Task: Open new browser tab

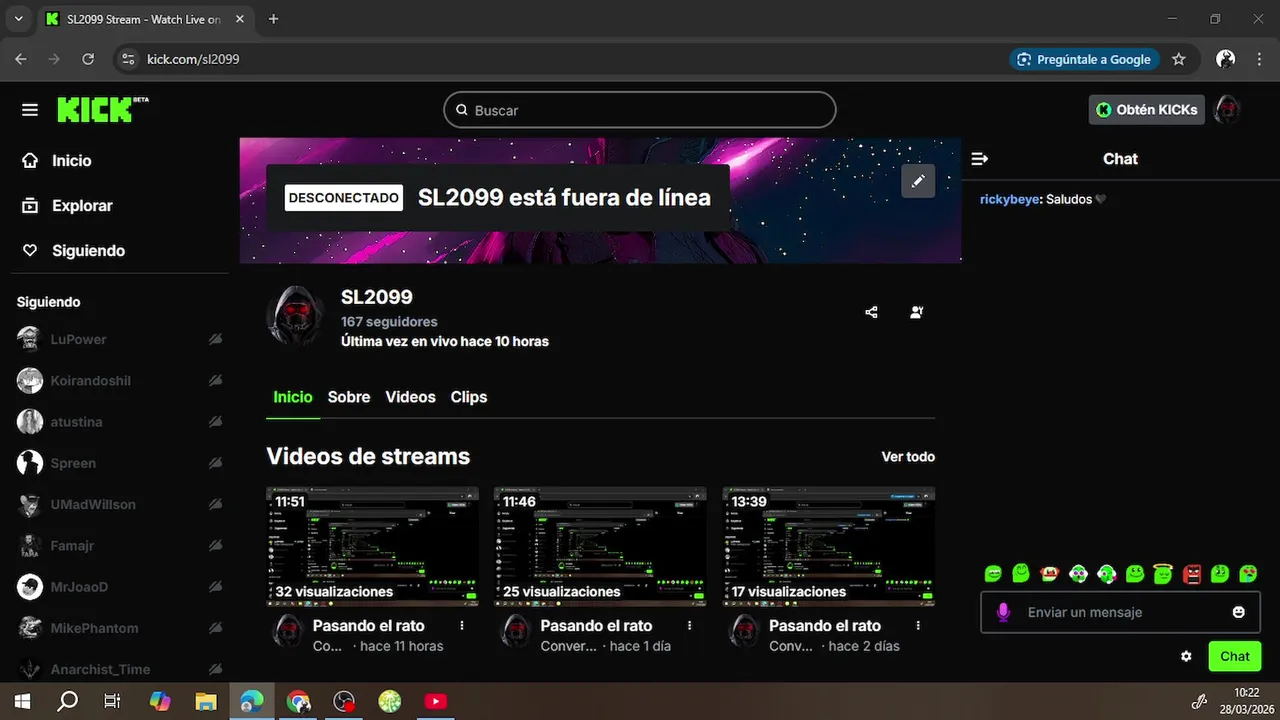Action: click(273, 19)
